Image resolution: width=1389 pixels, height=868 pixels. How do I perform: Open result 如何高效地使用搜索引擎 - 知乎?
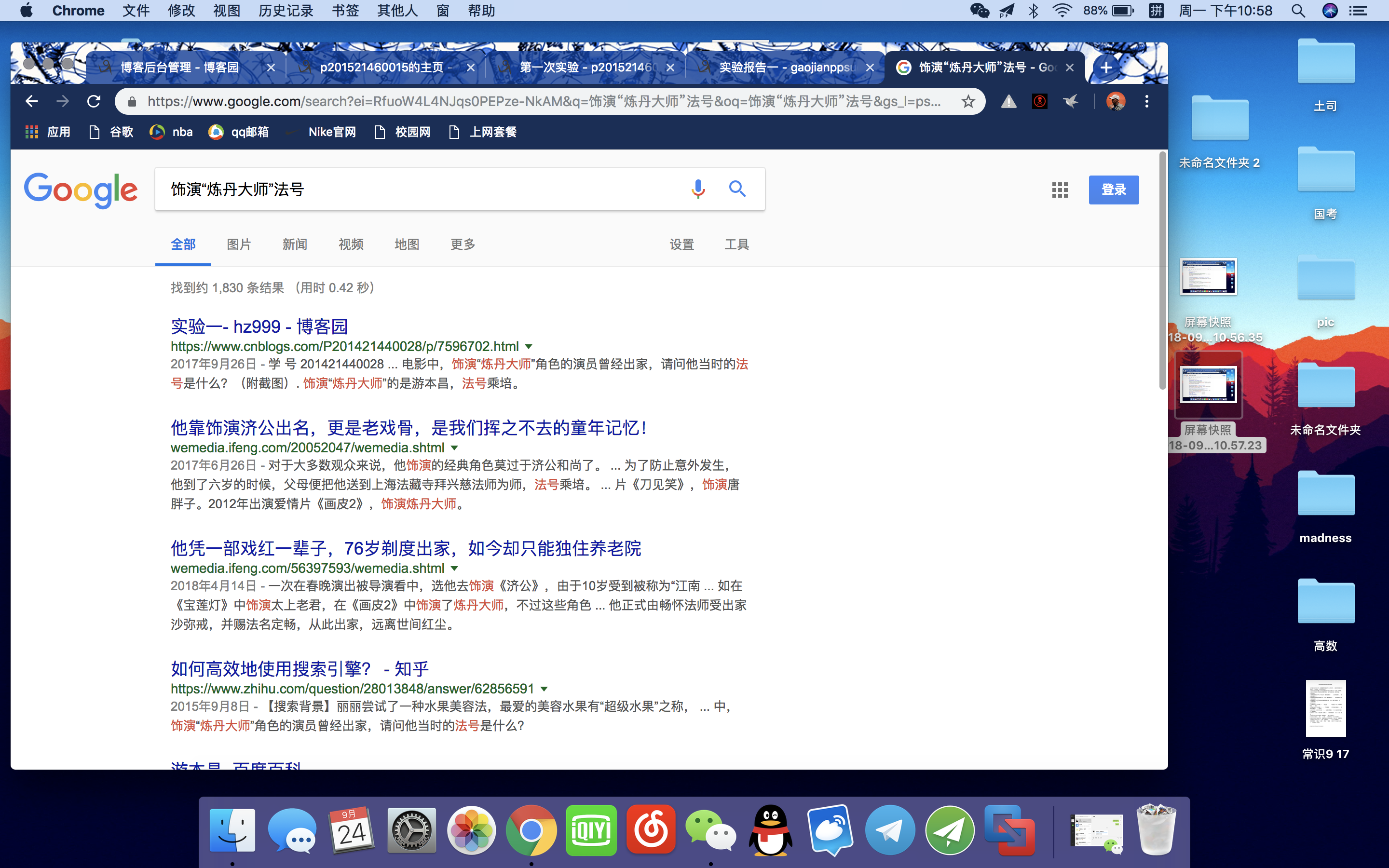(x=300, y=669)
